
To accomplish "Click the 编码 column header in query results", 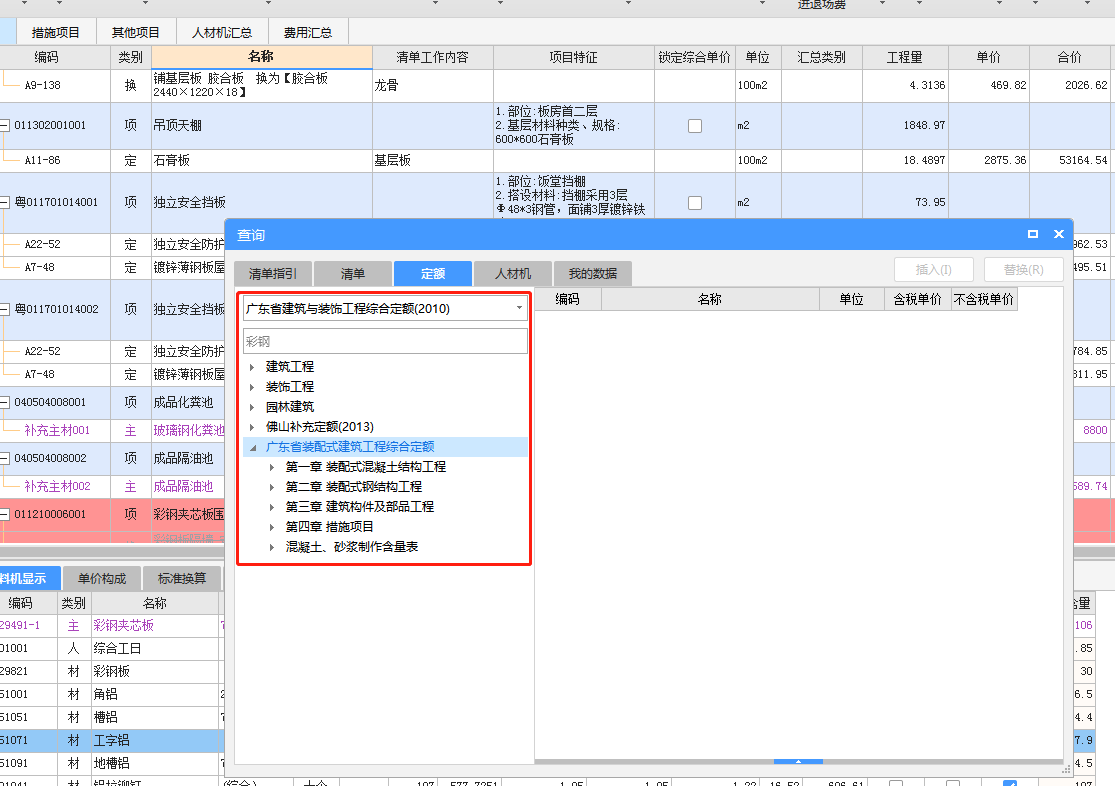I will [567, 299].
